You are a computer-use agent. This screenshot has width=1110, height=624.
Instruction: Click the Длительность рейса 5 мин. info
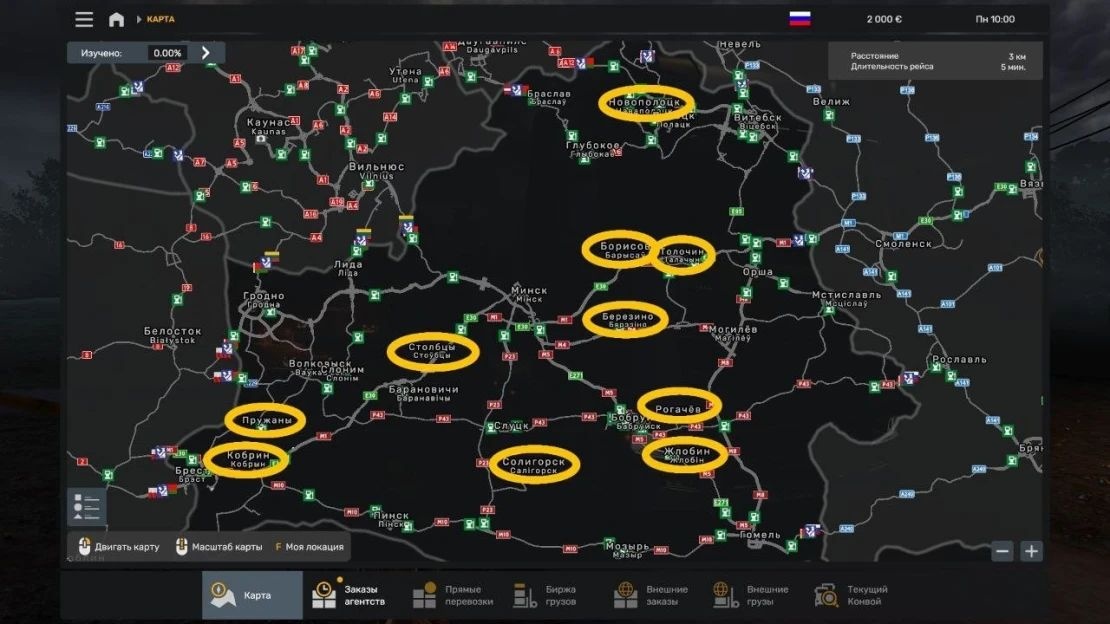pos(937,67)
